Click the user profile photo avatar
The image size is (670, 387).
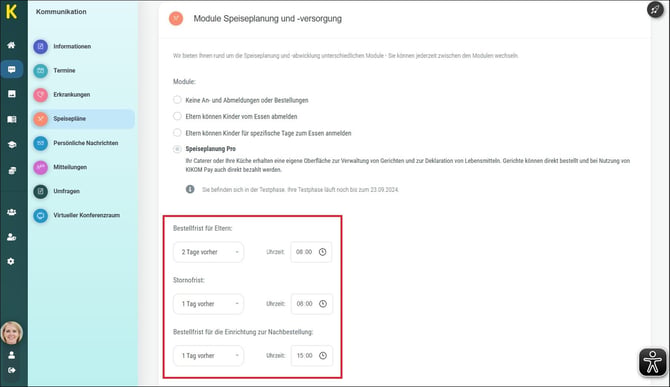pyautogui.click(x=12, y=333)
